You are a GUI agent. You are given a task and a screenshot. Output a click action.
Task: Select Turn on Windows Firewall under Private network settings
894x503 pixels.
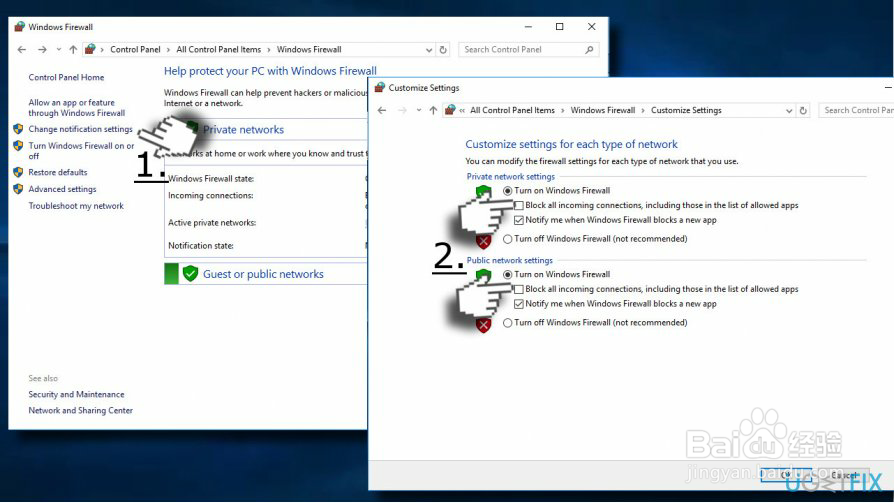[x=507, y=191]
